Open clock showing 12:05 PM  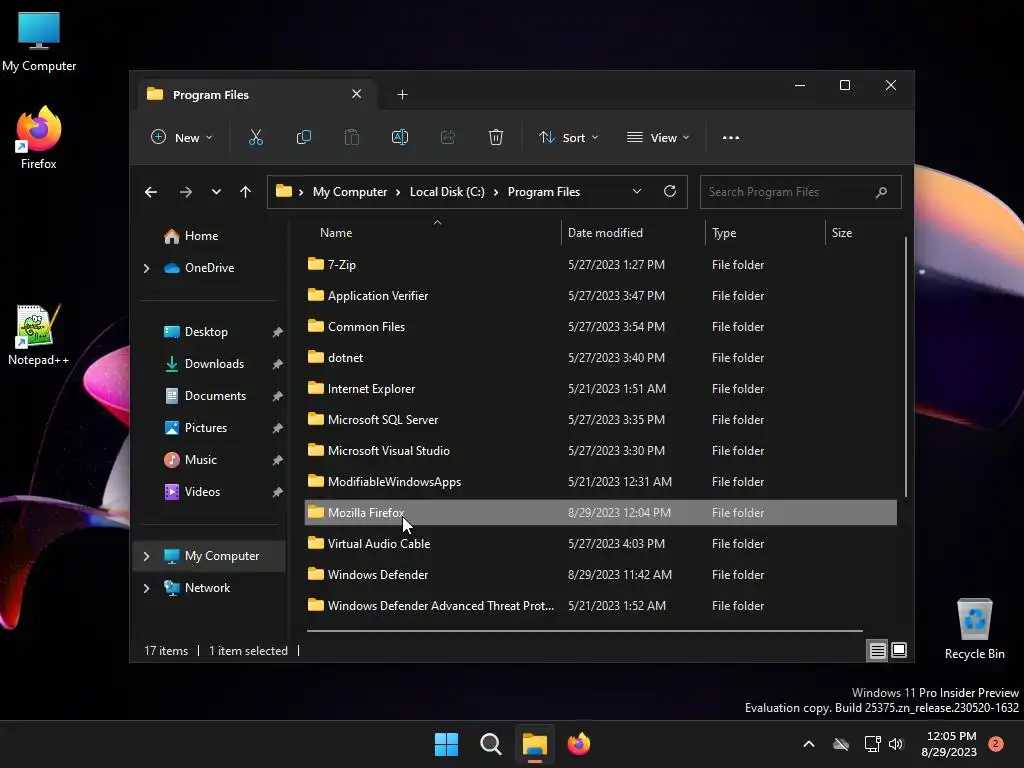pyautogui.click(x=949, y=744)
